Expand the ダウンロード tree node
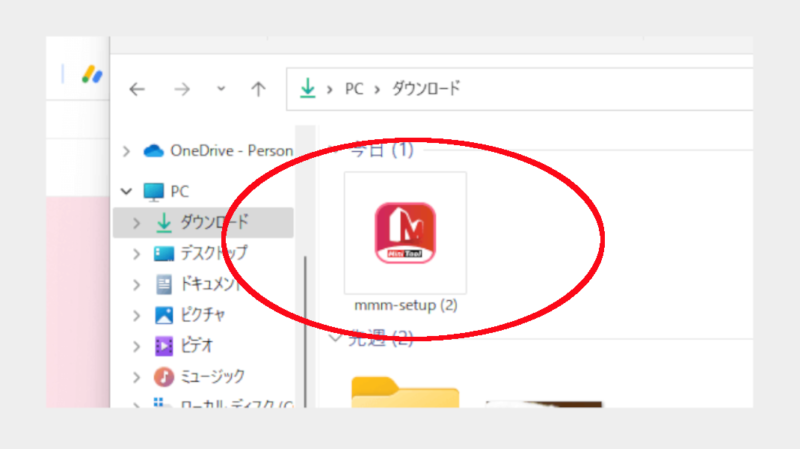This screenshot has width=800, height=449. [136, 223]
